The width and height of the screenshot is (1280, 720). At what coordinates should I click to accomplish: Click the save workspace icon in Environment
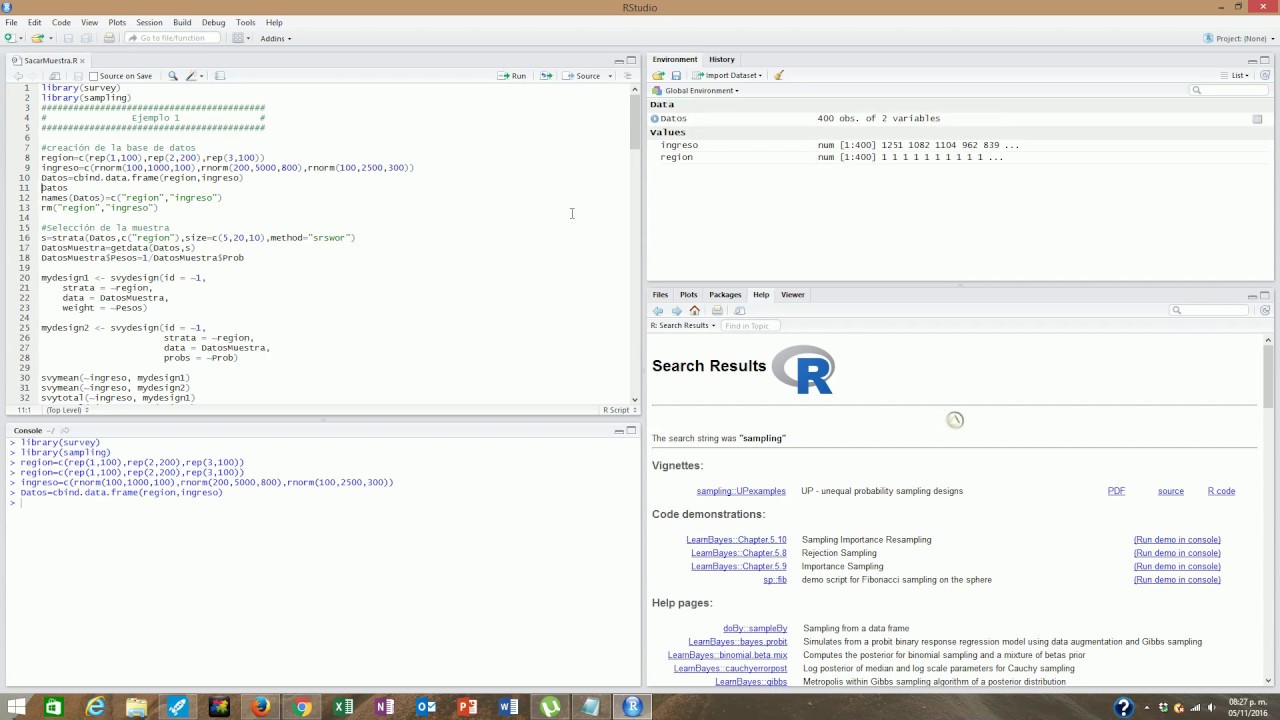(x=676, y=76)
